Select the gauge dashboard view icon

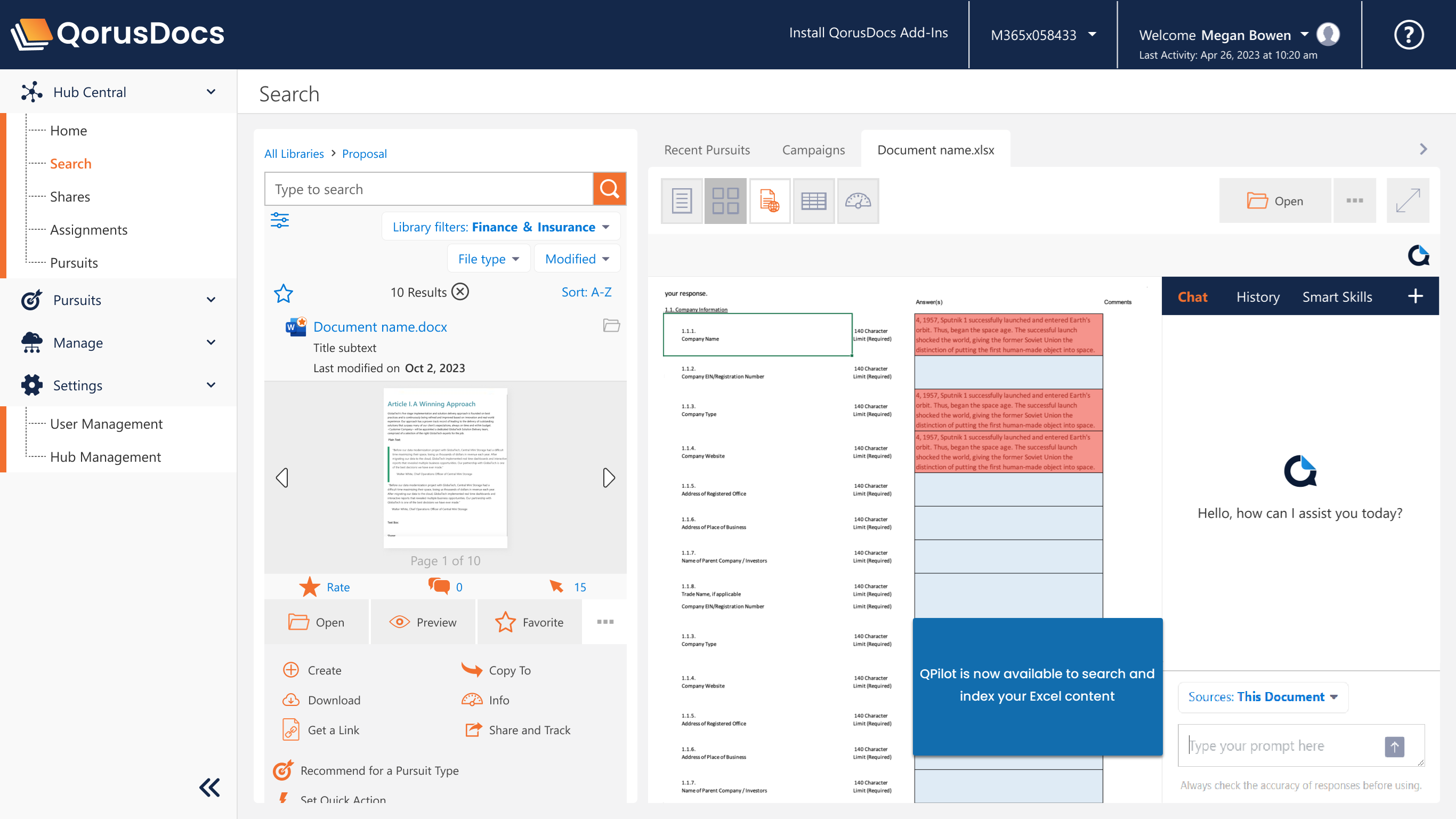pos(858,201)
